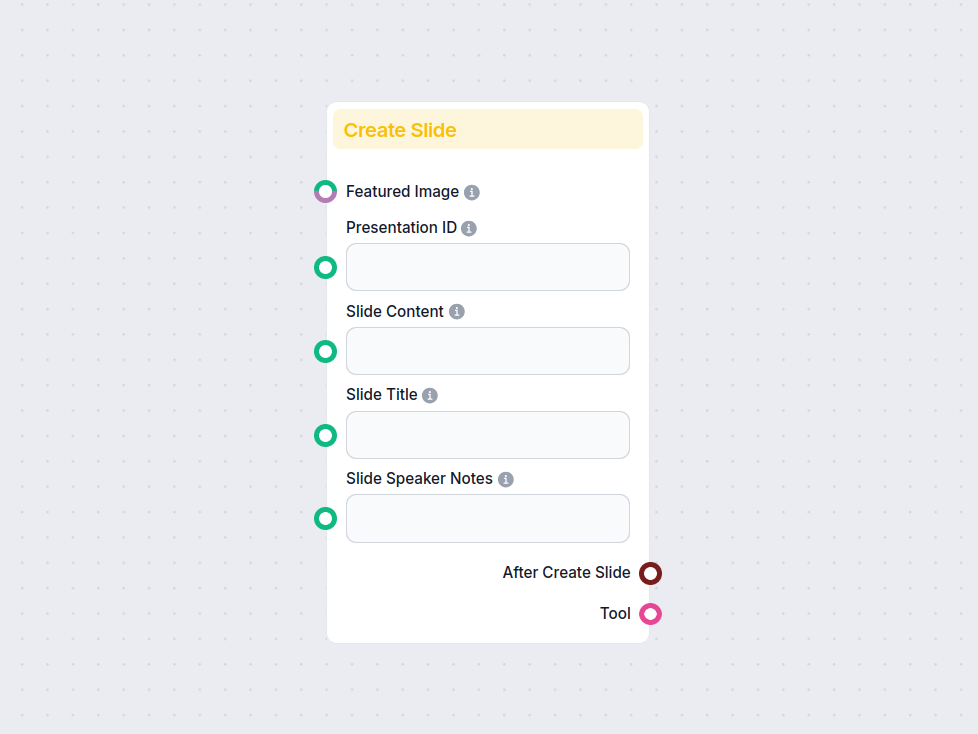
Task: Select the Slide Speaker Notes port
Action: click(324, 518)
